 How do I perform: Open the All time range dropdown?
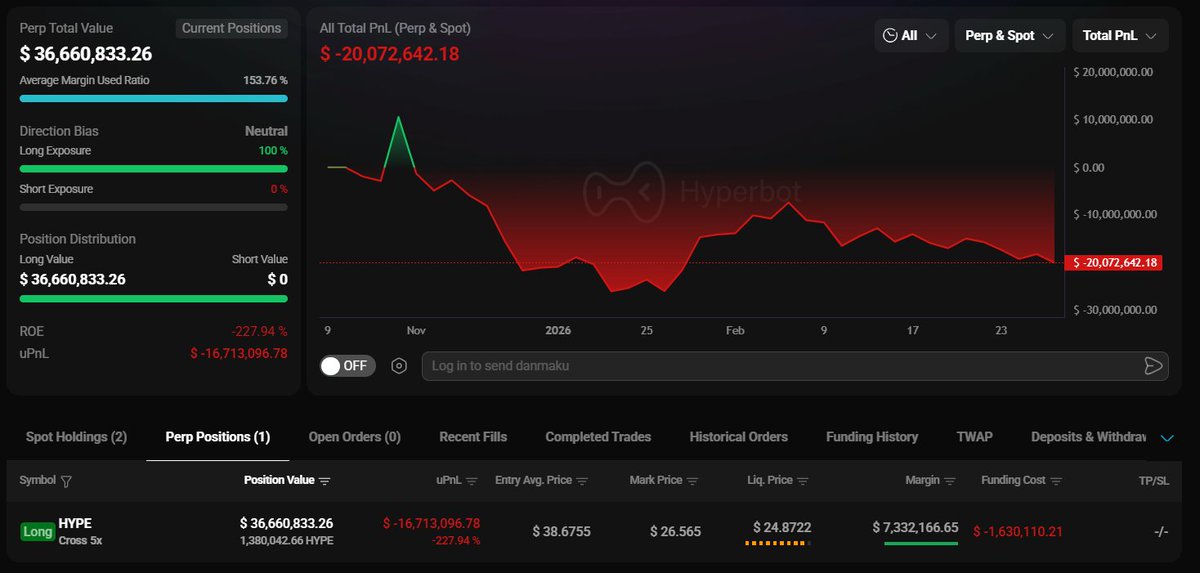(x=911, y=35)
